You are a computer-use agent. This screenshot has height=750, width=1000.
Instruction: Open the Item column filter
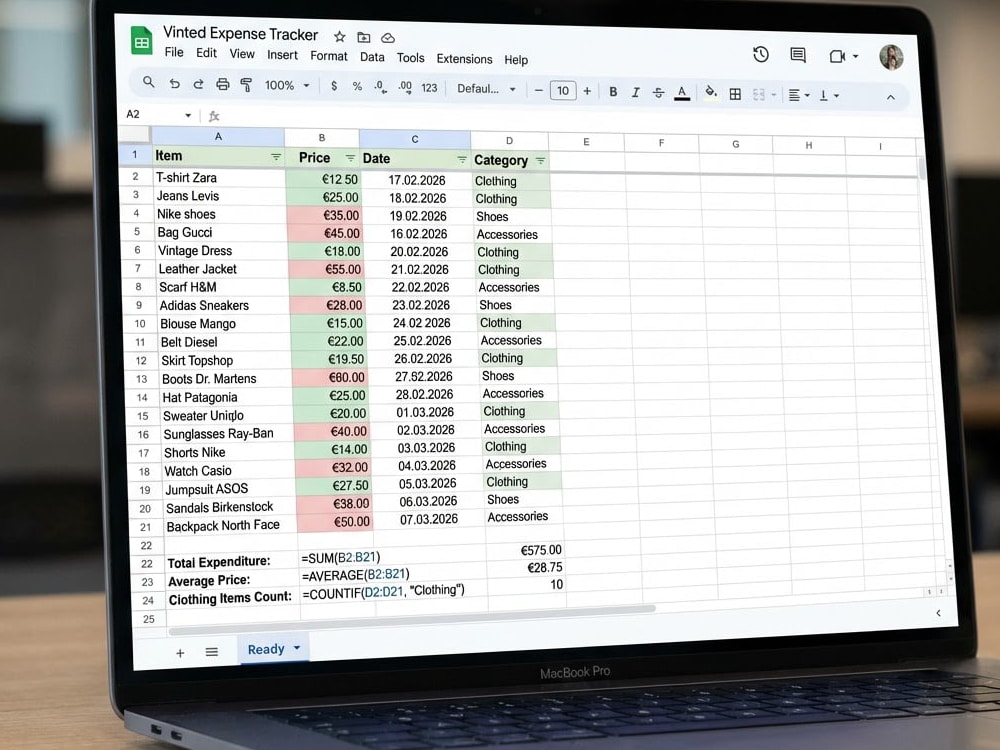[x=276, y=157]
